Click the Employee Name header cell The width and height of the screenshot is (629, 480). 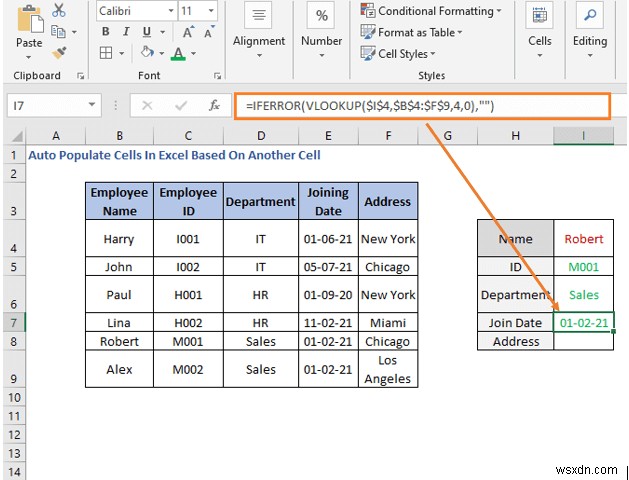pyautogui.click(x=120, y=201)
